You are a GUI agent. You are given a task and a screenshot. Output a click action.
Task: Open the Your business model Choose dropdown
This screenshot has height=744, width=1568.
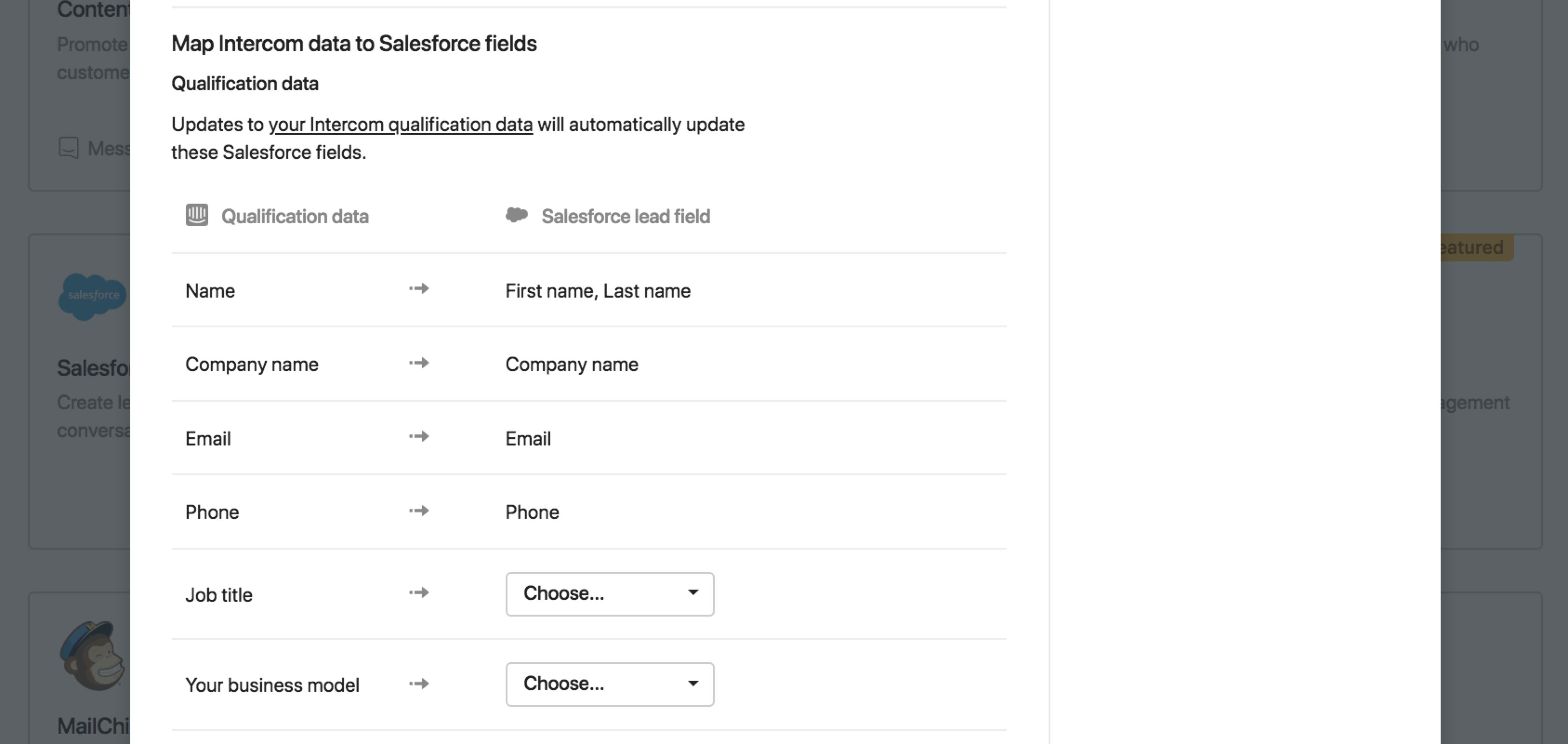tap(609, 684)
